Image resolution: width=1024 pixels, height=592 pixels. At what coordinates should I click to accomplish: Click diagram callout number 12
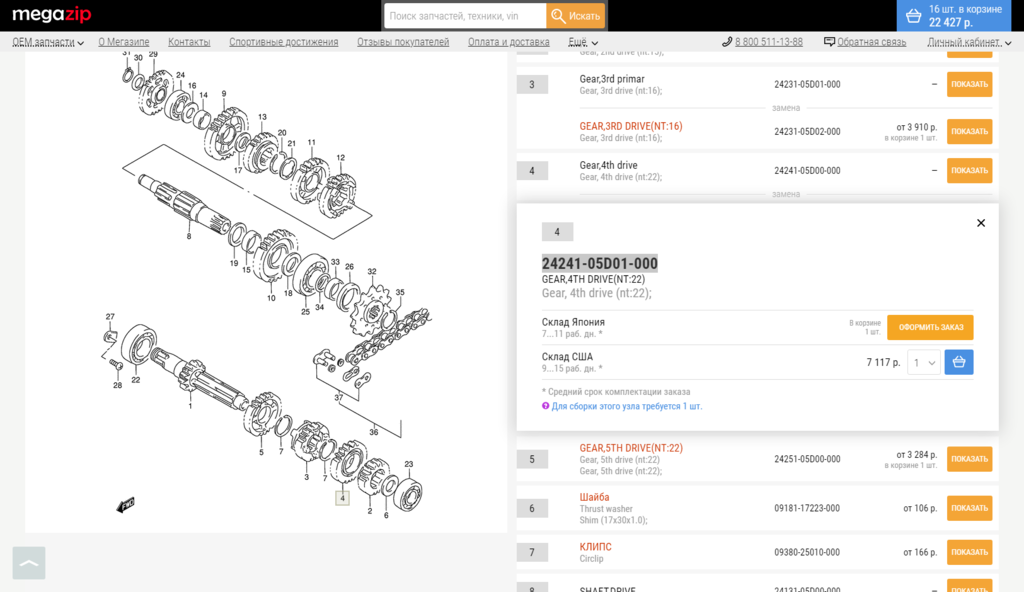coord(340,157)
